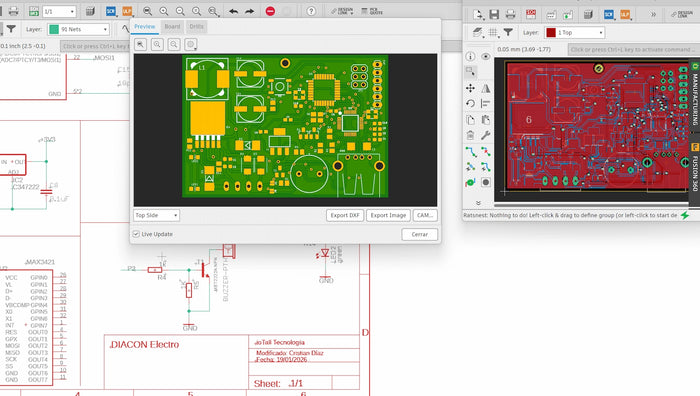Expand more tools chevron in board sidebar

478,203
